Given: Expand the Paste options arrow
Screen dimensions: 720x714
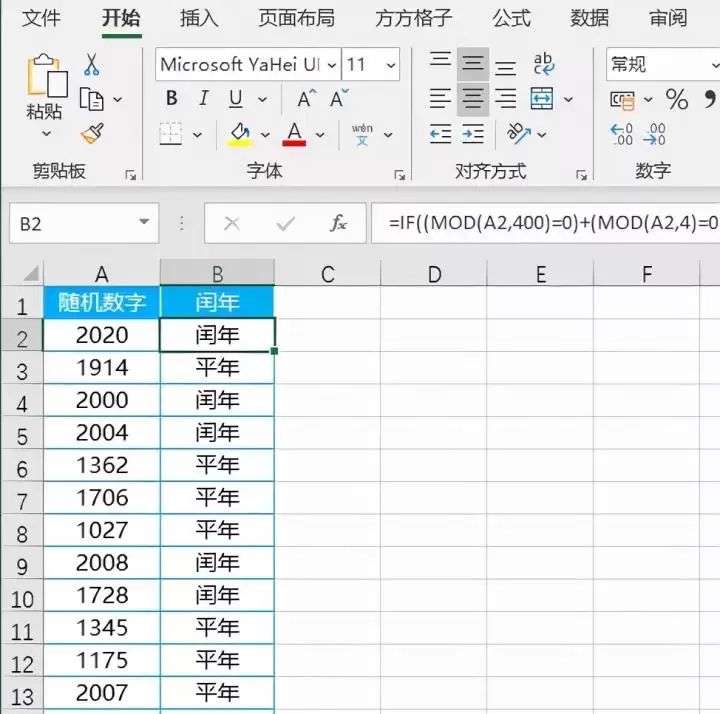Looking at the screenshot, I should click(46, 134).
